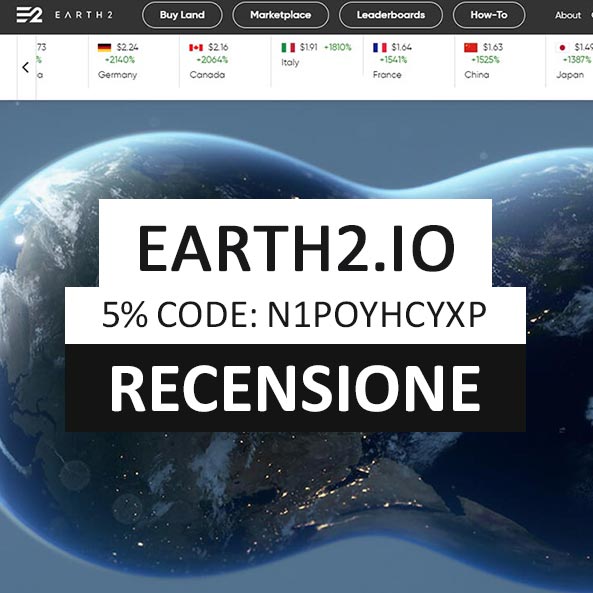Screen dimensions: 593x593
Task: Open the About link
Action: pos(568,15)
